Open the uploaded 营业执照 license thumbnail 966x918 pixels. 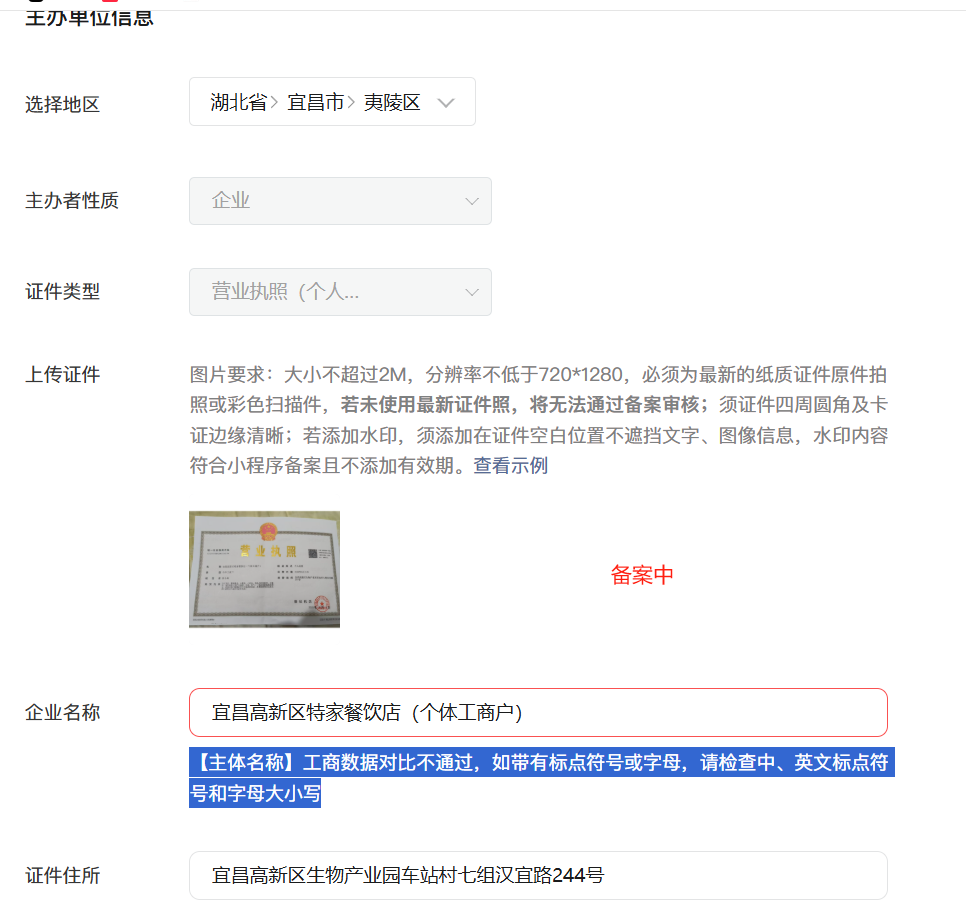(x=263, y=568)
